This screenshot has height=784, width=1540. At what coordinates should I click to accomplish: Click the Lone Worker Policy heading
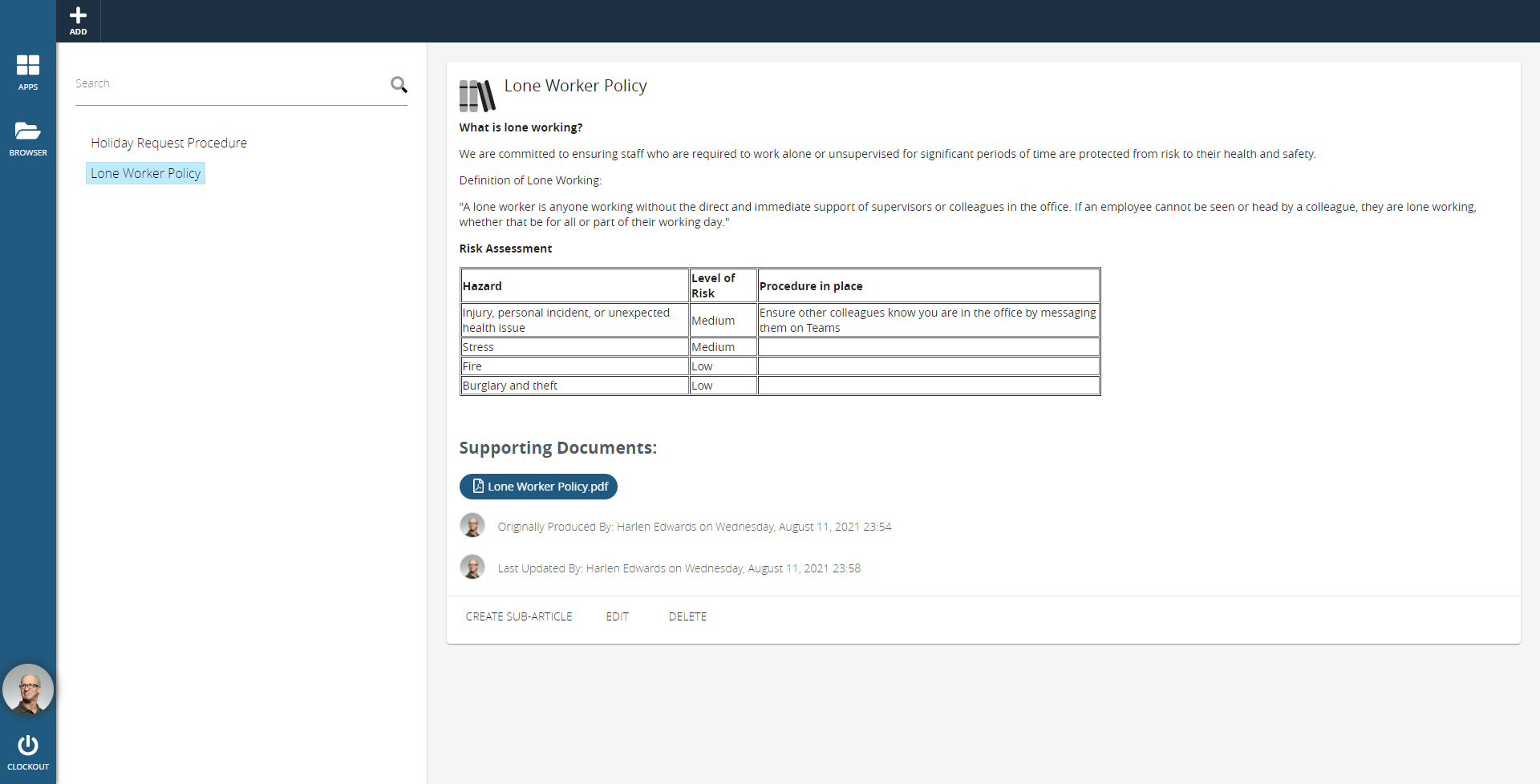(x=575, y=86)
